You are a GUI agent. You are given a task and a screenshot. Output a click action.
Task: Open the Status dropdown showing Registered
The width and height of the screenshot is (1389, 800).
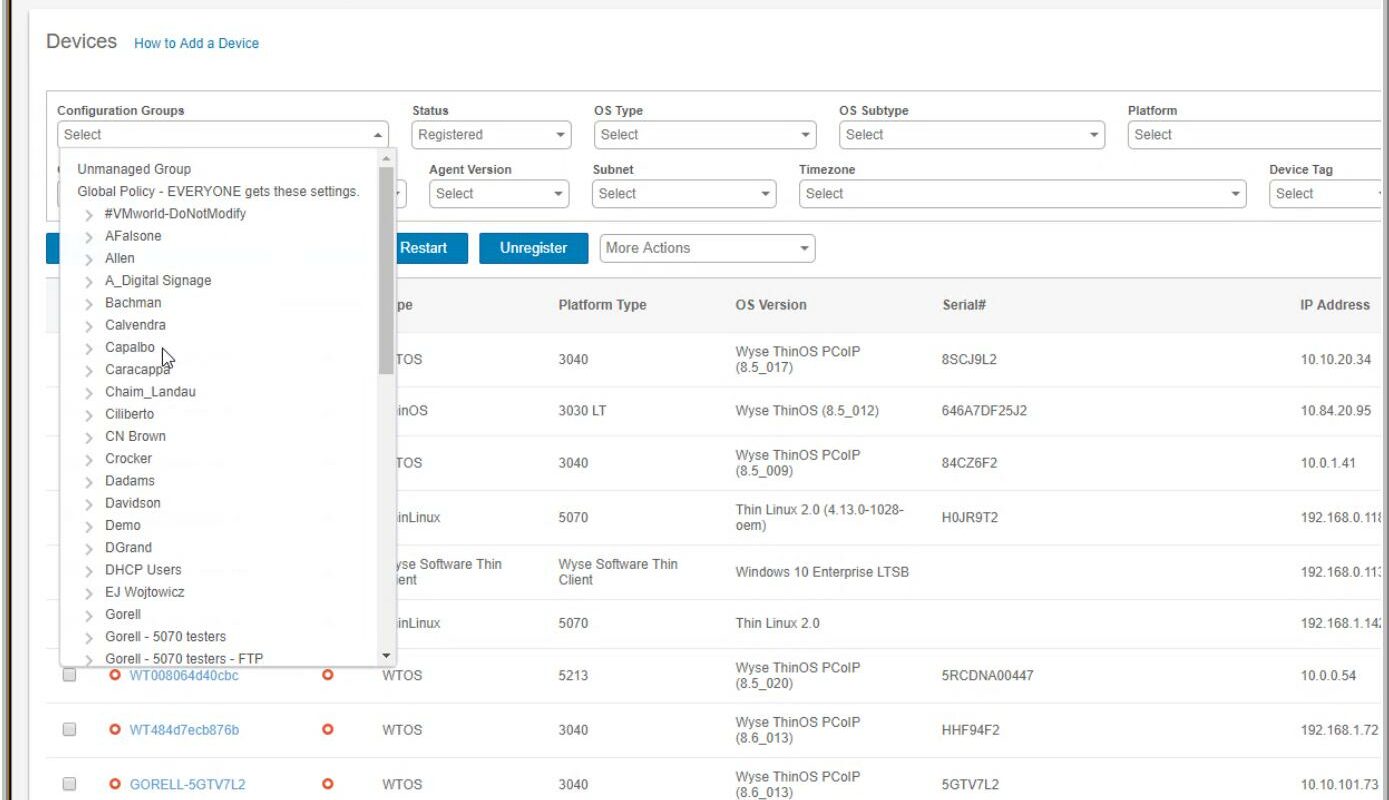click(x=491, y=134)
